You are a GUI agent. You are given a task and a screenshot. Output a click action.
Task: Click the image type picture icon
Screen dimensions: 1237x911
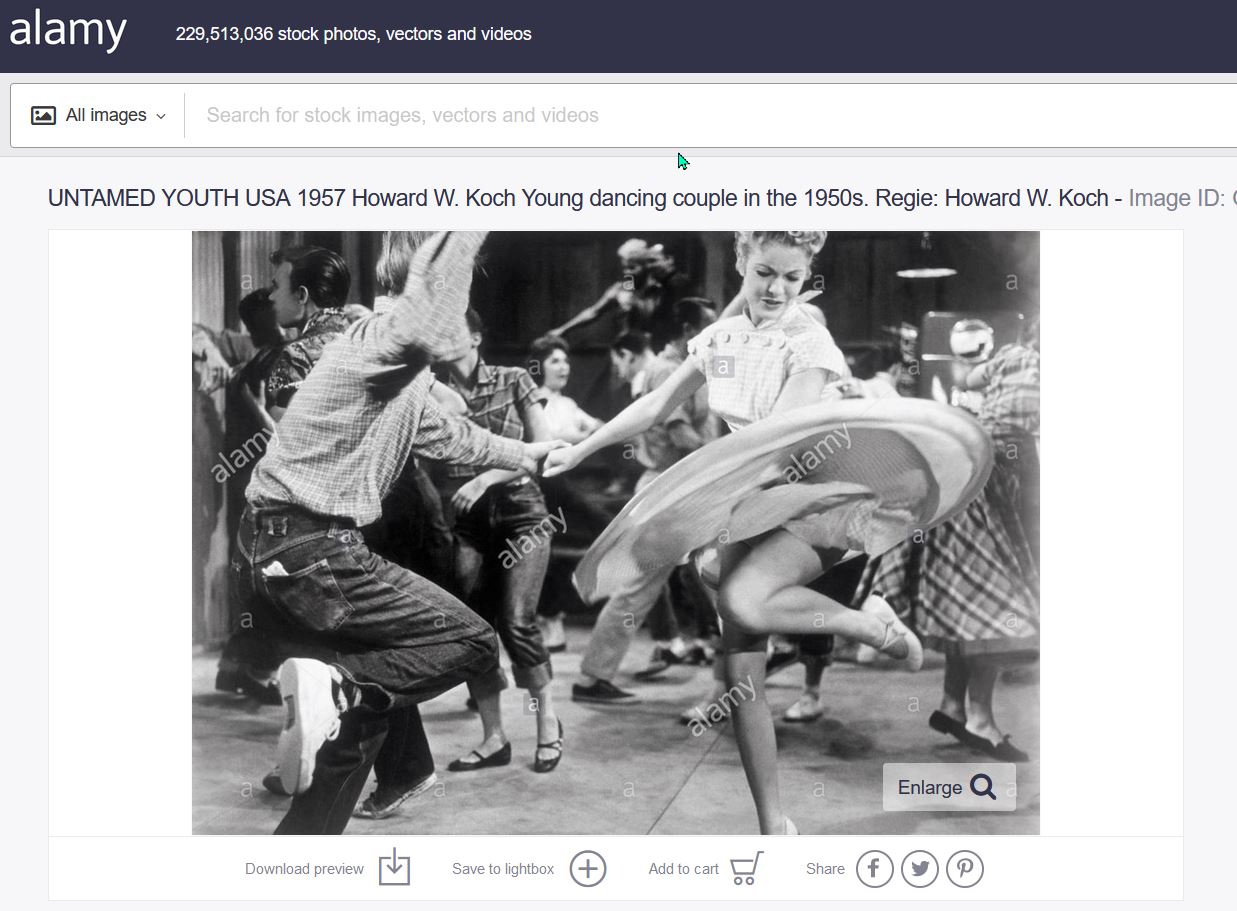point(43,115)
